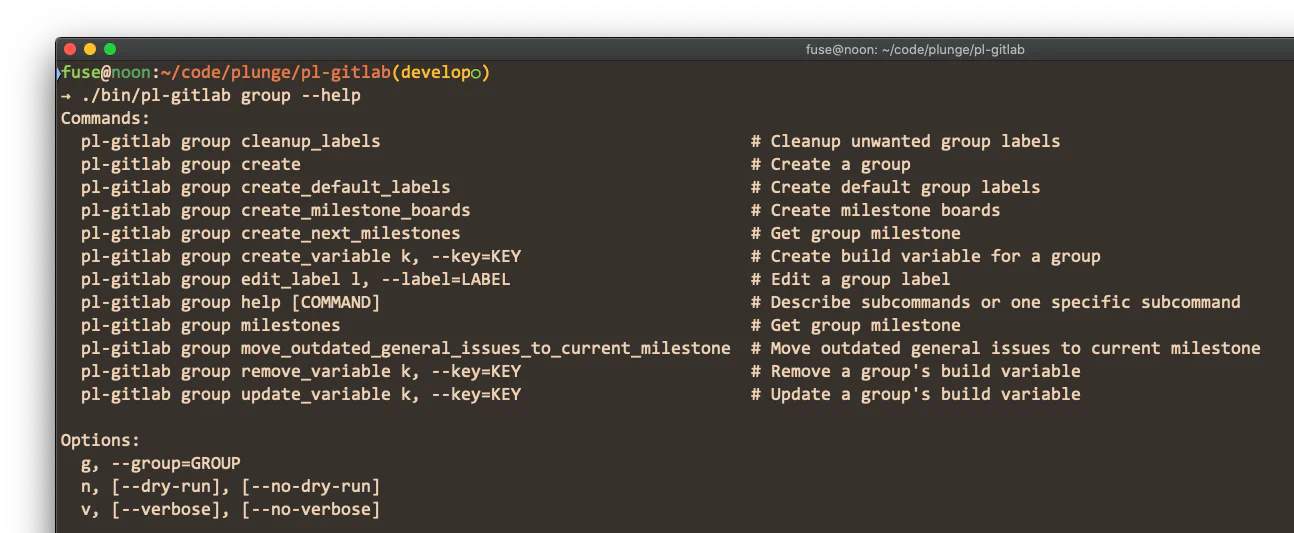Click the 'edit_label l, --label=LABEL' command

point(376,280)
